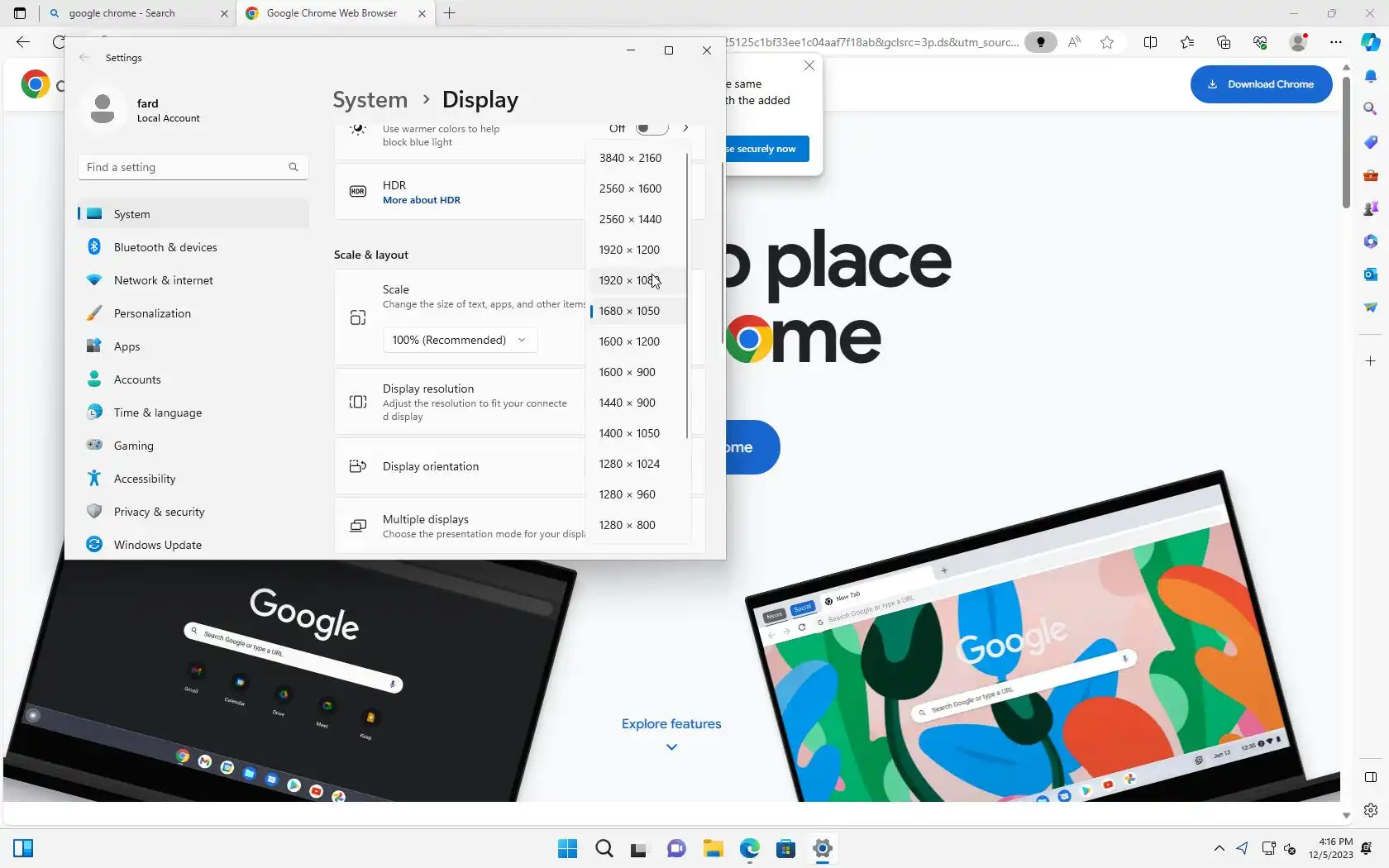Open Bluetooth & devices settings
Viewport: 1389px width, 868px height.
(x=193, y=247)
